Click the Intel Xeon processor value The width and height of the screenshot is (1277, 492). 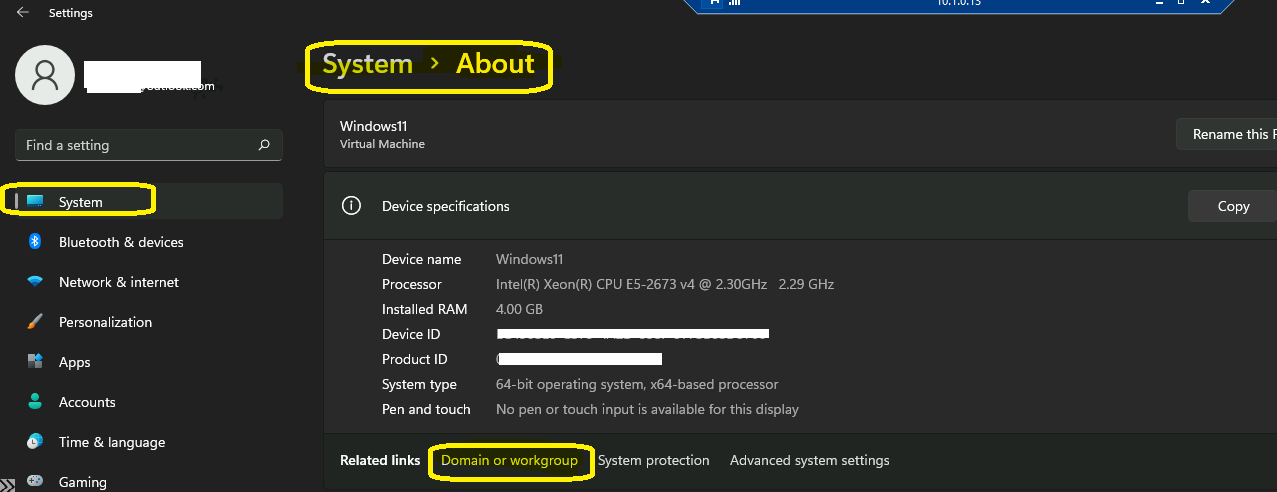(665, 284)
